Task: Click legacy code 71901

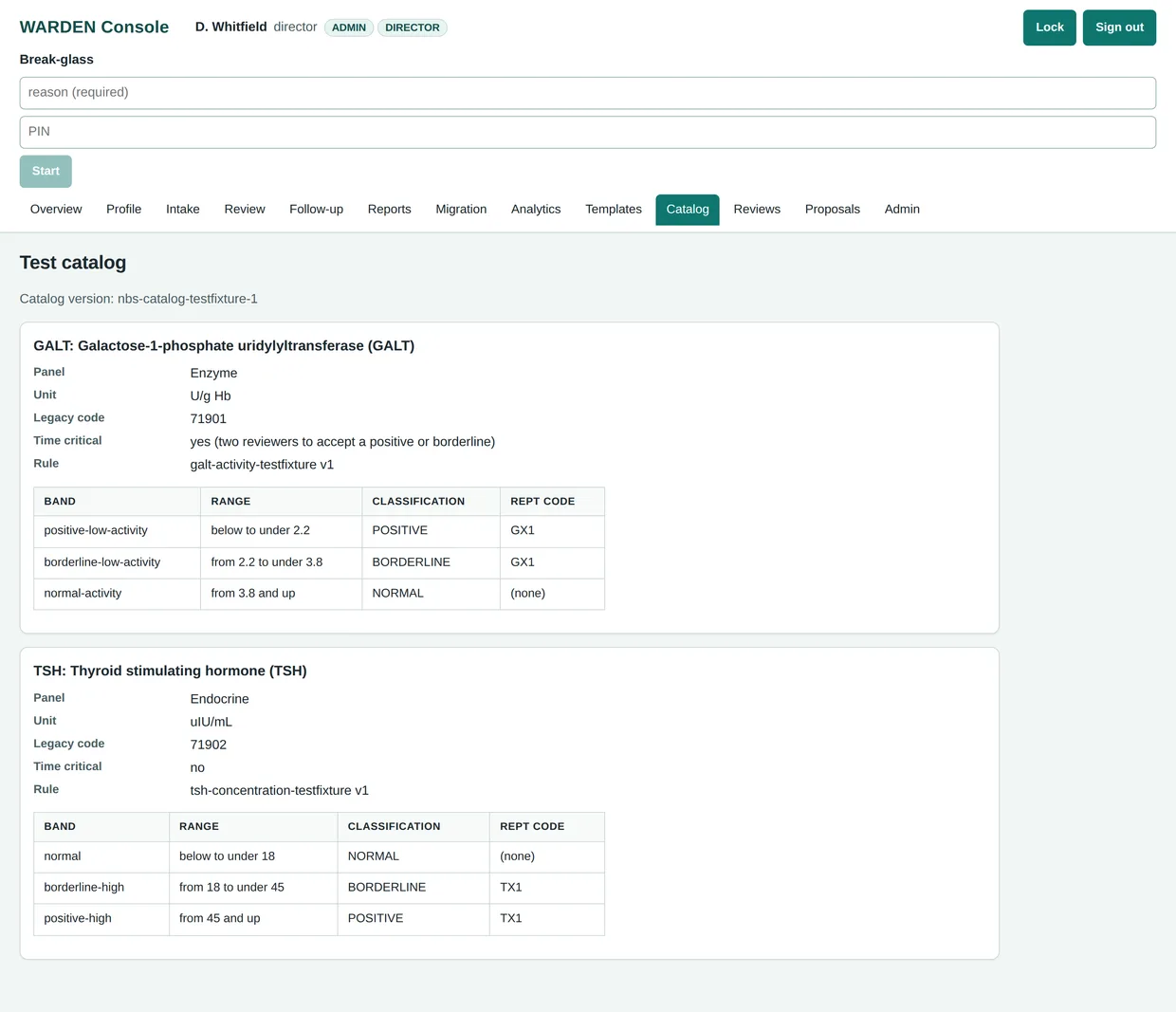Action: [209, 418]
